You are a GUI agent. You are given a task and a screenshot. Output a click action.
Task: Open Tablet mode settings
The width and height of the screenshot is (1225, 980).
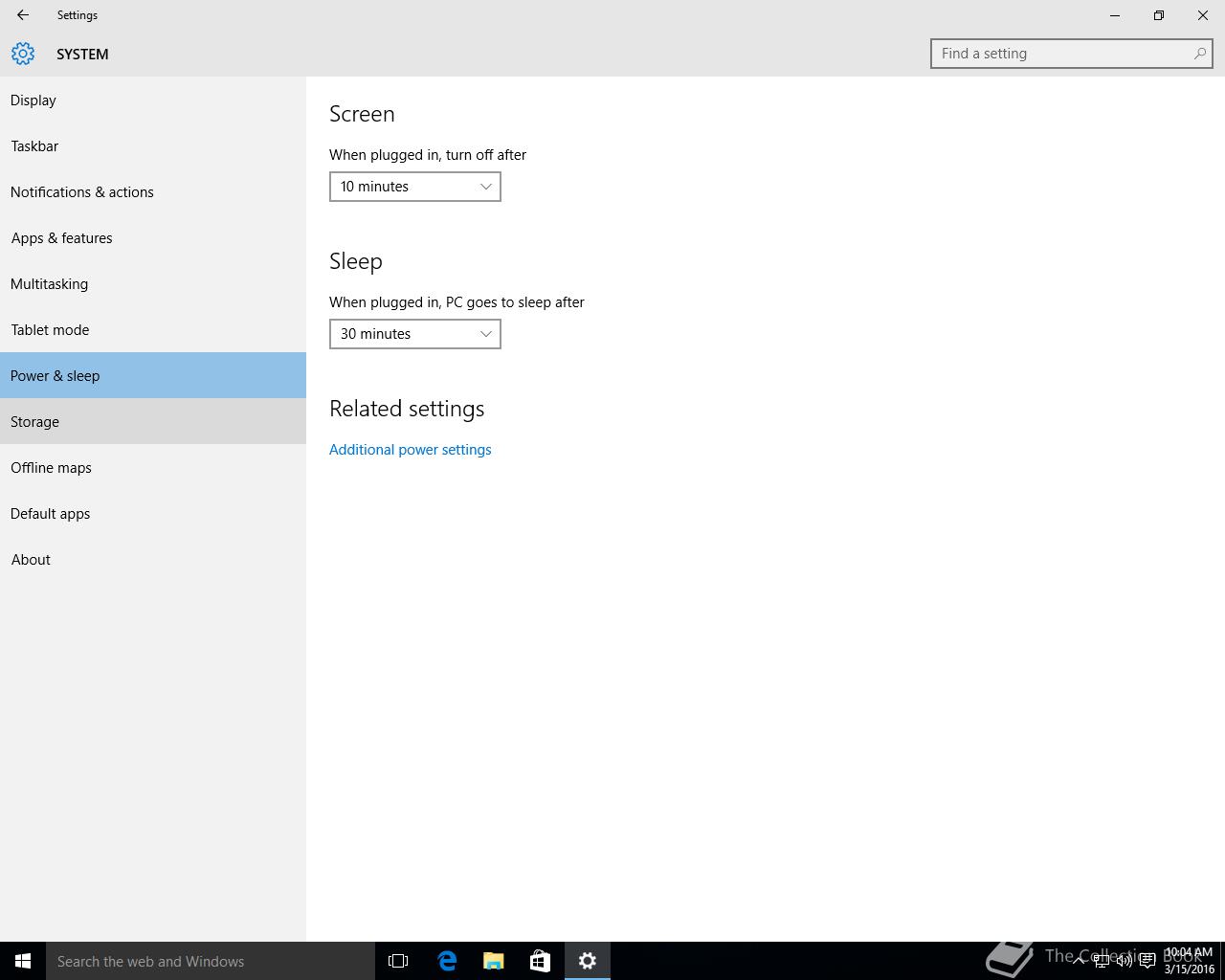coord(153,329)
